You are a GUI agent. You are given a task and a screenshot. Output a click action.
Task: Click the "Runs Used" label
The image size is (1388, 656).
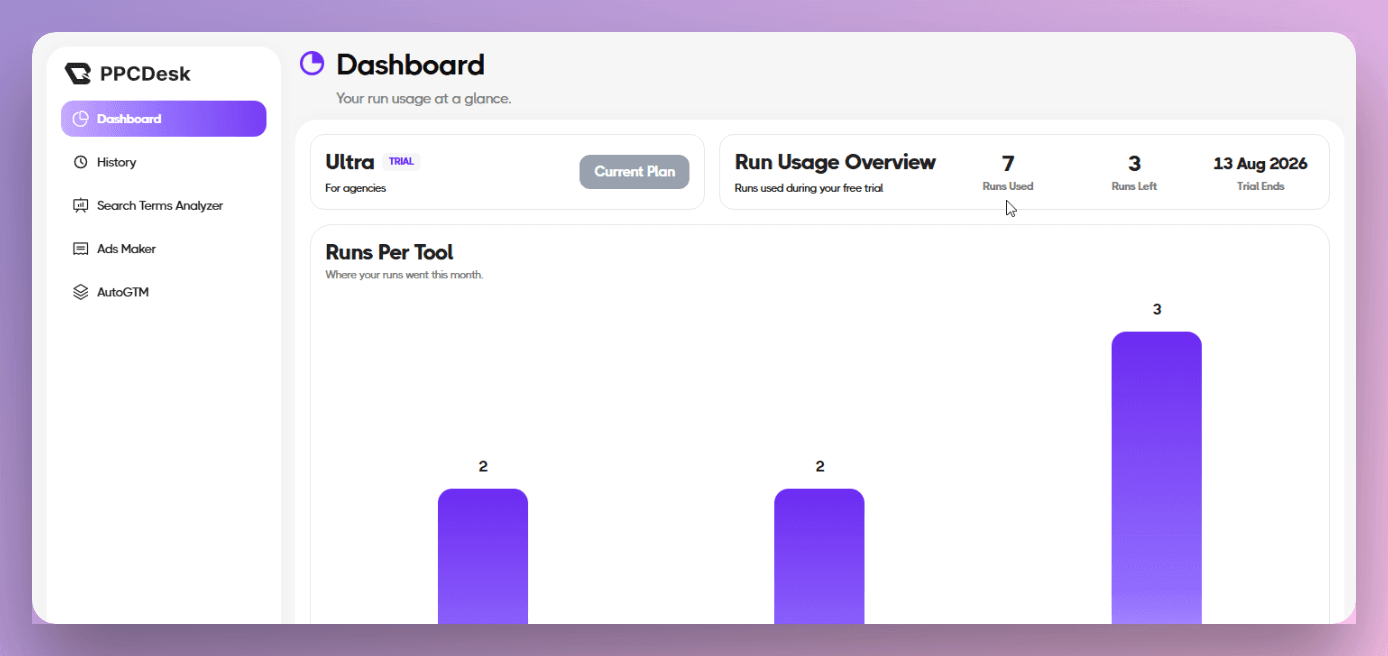coord(1008,186)
